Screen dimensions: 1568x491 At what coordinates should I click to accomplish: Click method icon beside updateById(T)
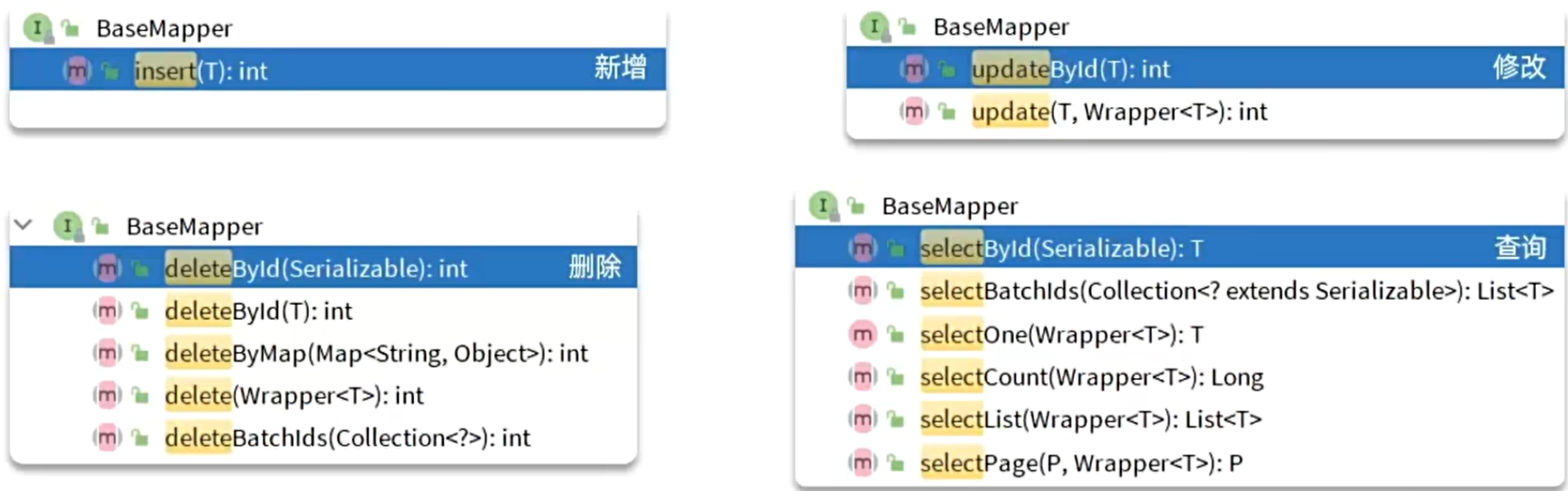pos(914,69)
